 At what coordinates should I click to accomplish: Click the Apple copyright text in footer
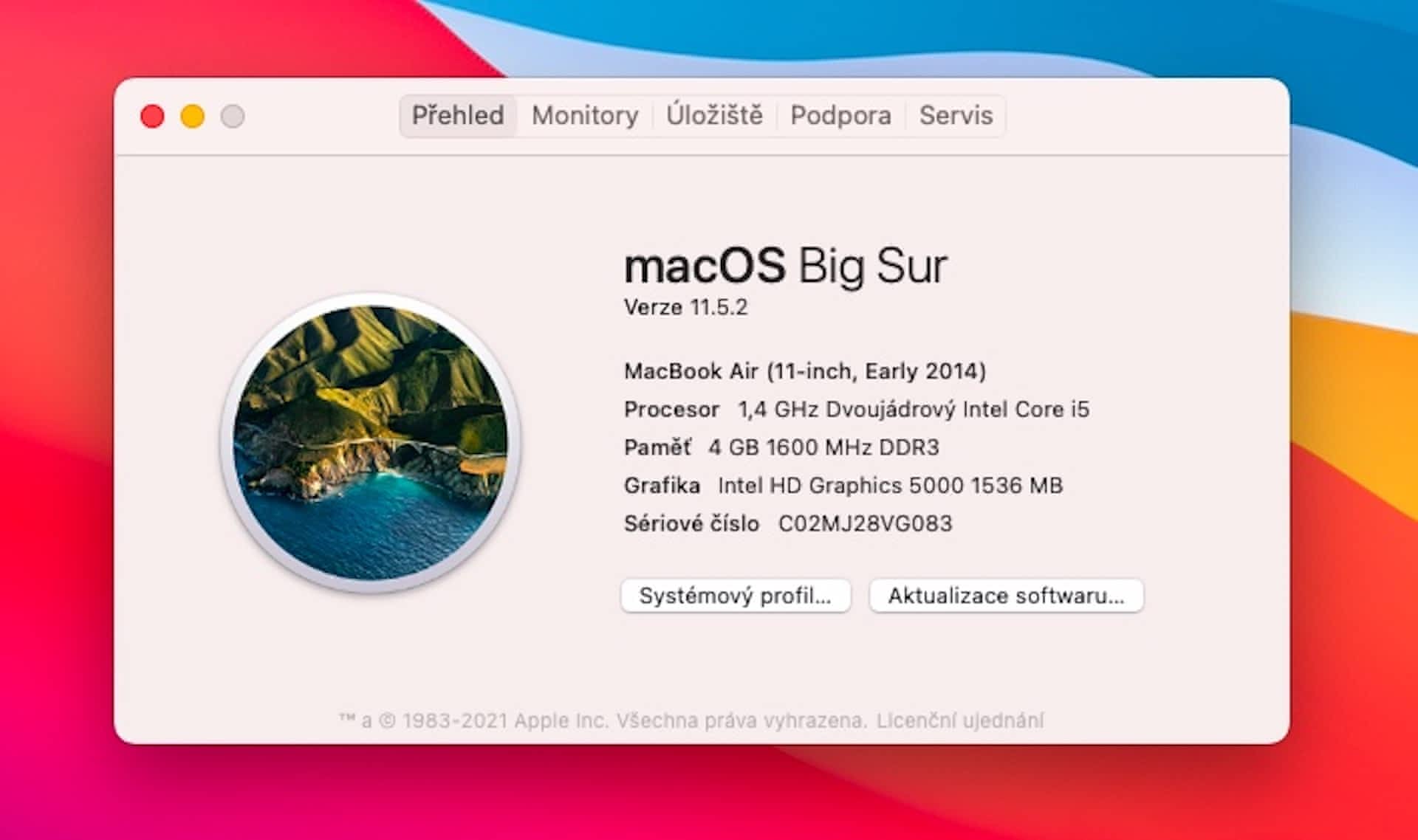tap(602, 720)
